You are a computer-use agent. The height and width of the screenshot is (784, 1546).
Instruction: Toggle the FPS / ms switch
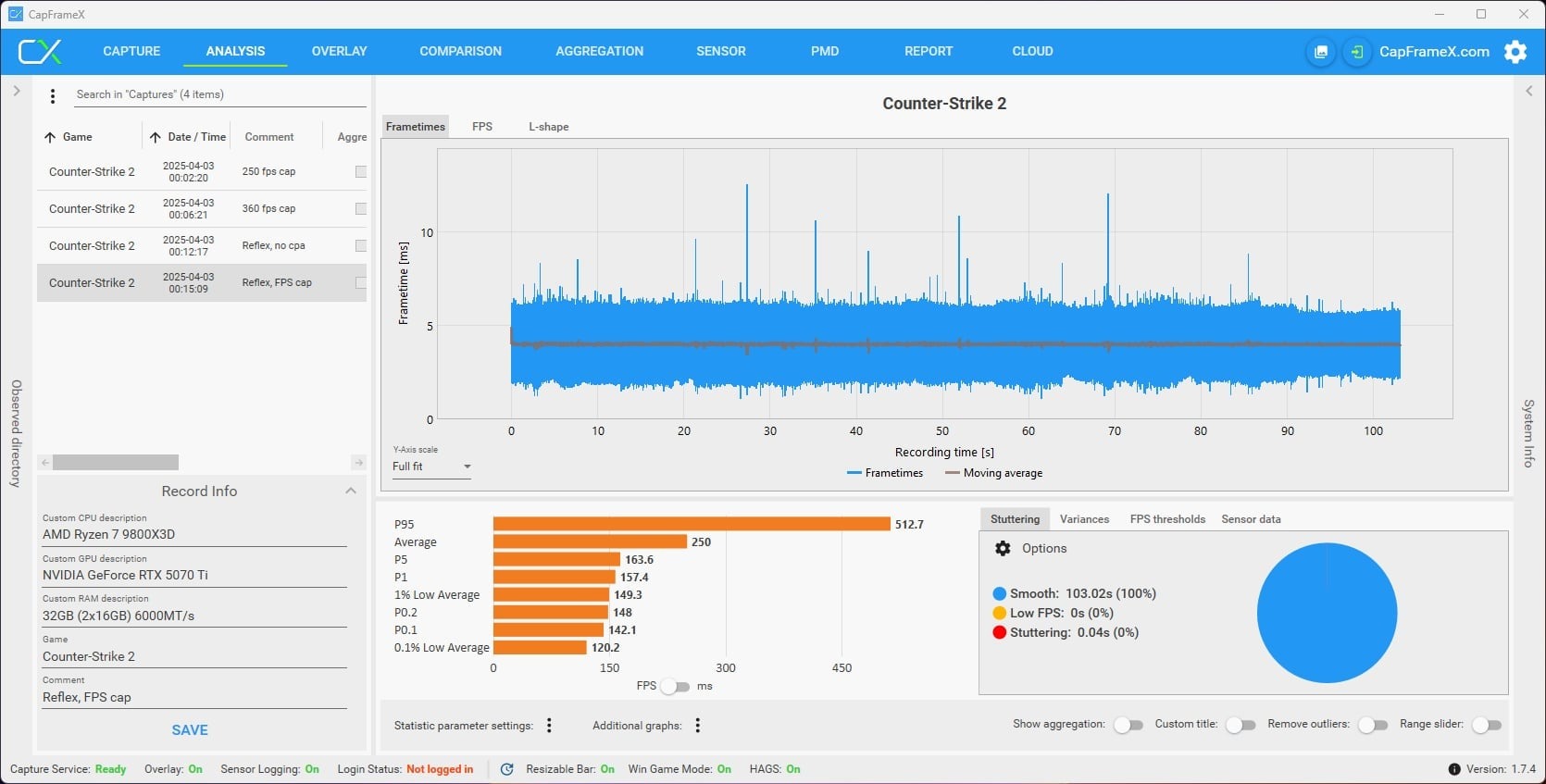[676, 687]
